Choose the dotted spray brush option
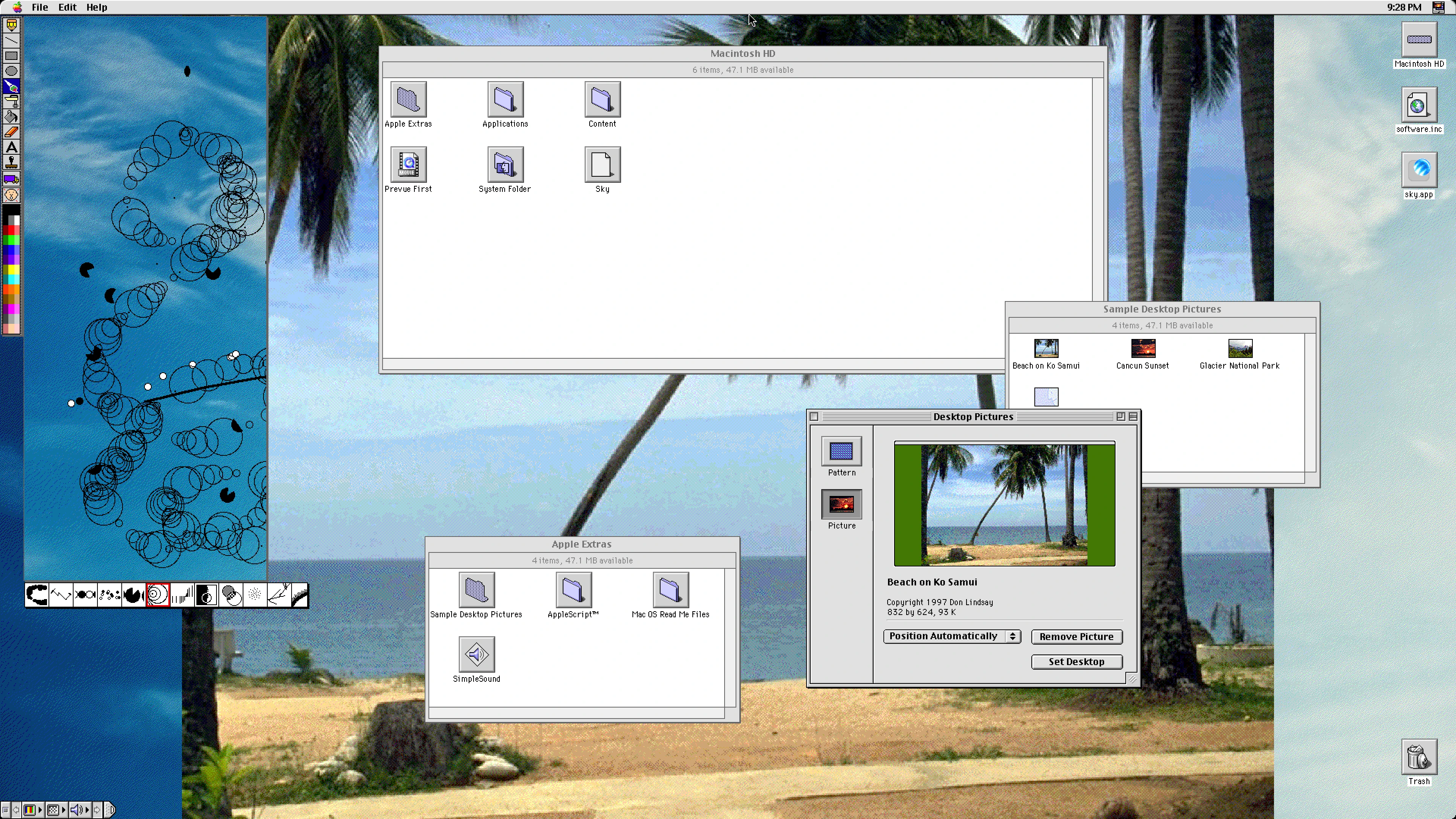The height and width of the screenshot is (819, 1456). 255,595
